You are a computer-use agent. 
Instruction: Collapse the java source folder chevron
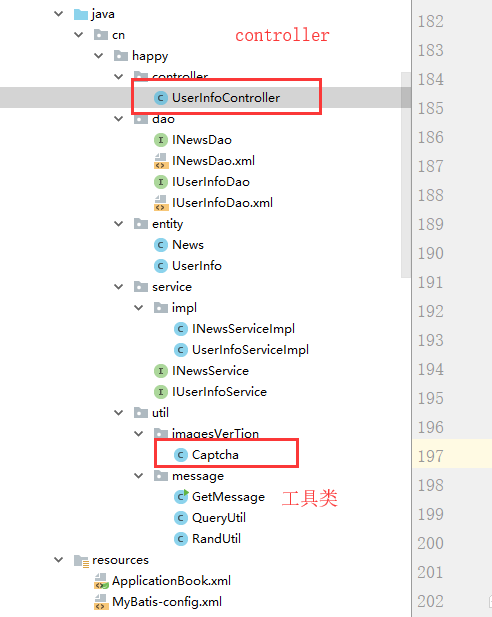pos(59,14)
